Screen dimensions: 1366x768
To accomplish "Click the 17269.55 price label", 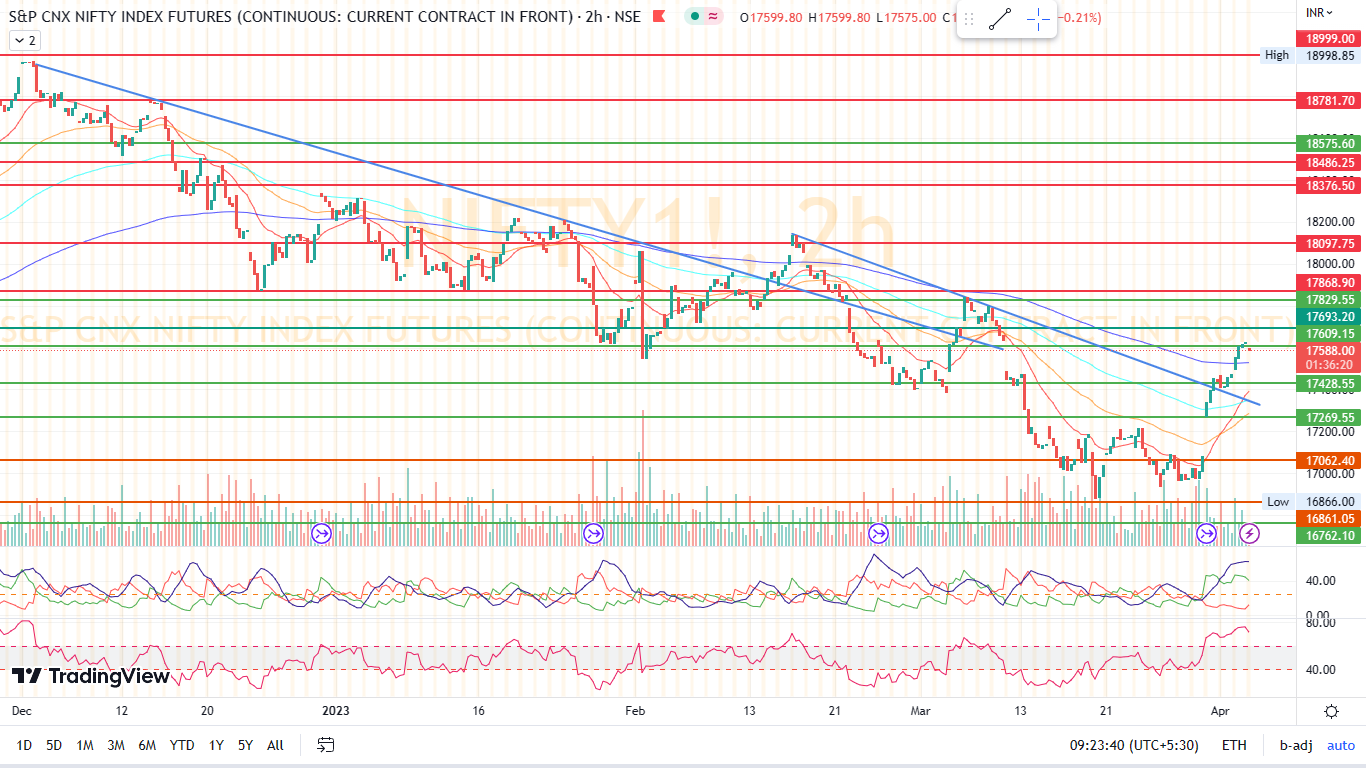I will 1329,417.
